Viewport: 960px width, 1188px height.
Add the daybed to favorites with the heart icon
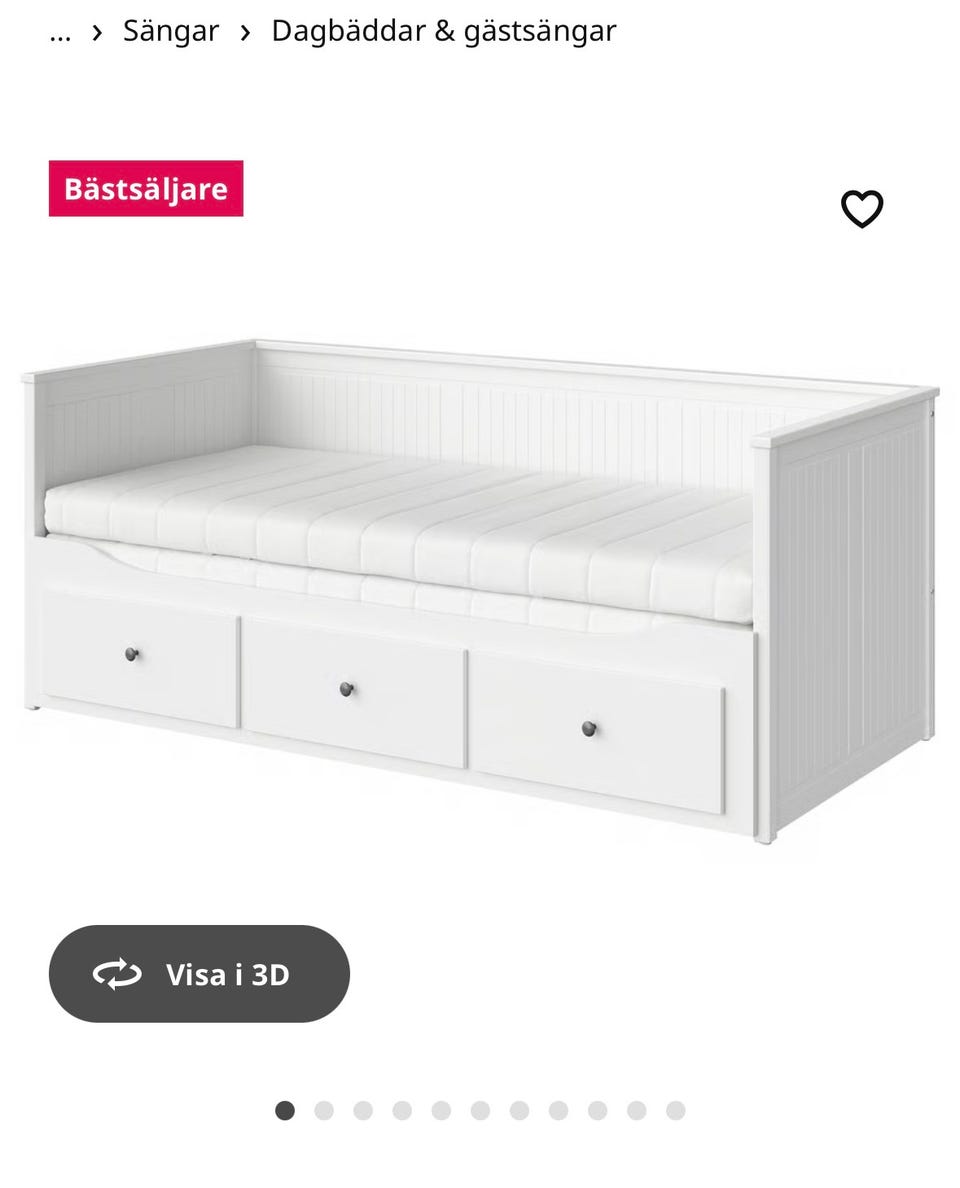pyautogui.click(x=861, y=209)
